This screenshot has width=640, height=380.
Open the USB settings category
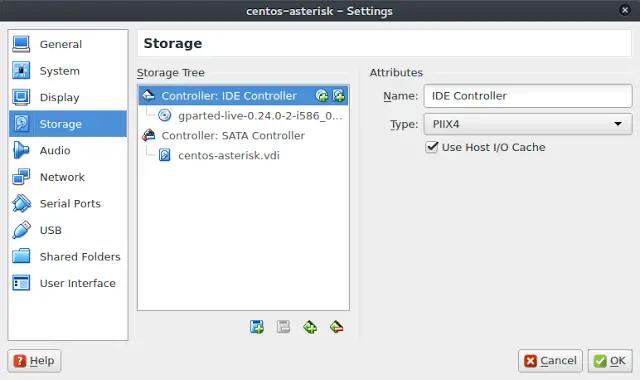pyautogui.click(x=68, y=230)
